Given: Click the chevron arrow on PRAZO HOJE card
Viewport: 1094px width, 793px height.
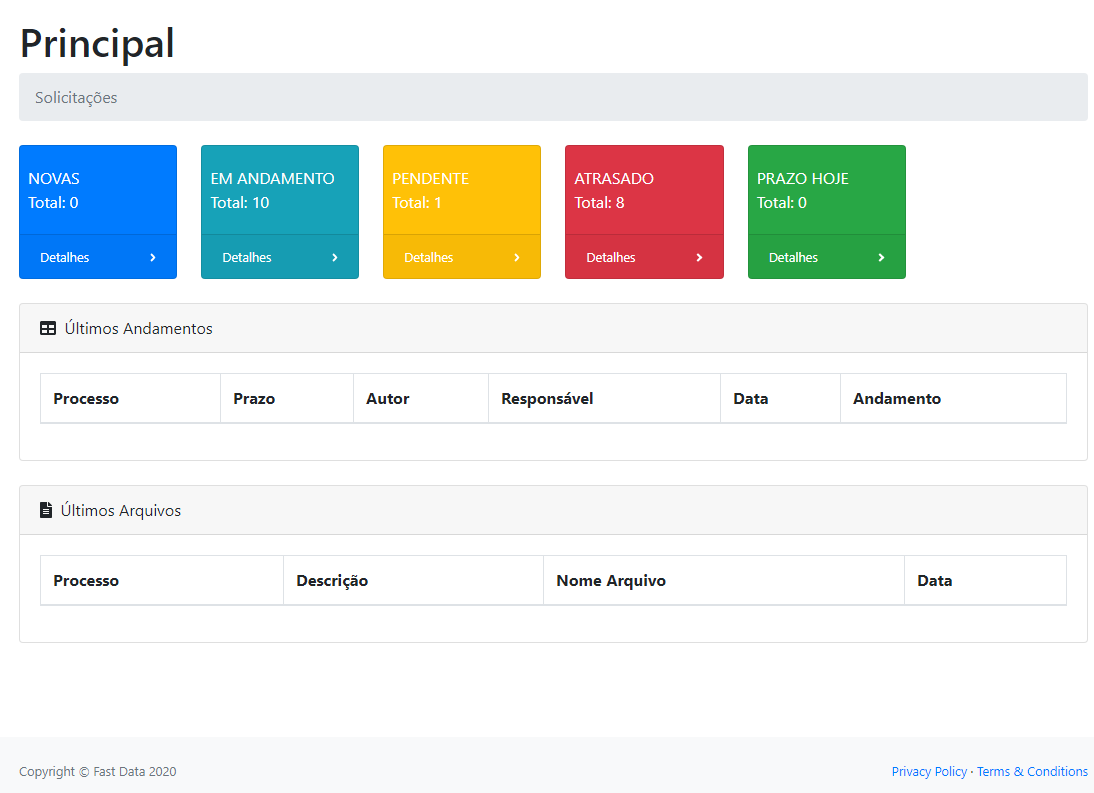Looking at the screenshot, I should tap(881, 257).
